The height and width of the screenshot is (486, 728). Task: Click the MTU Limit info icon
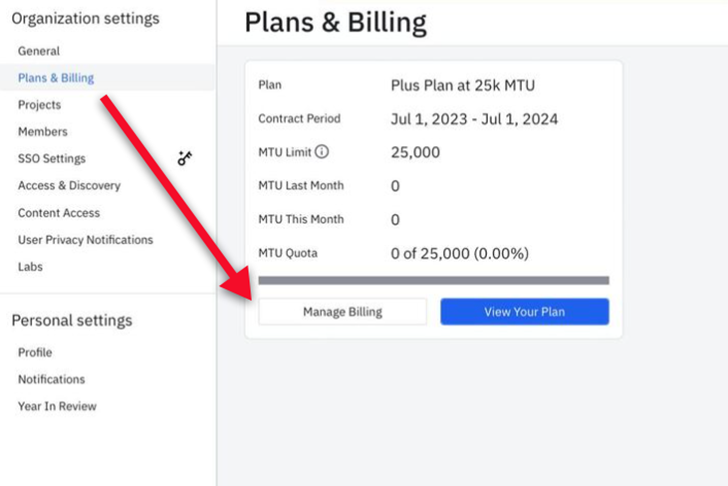pos(322,152)
